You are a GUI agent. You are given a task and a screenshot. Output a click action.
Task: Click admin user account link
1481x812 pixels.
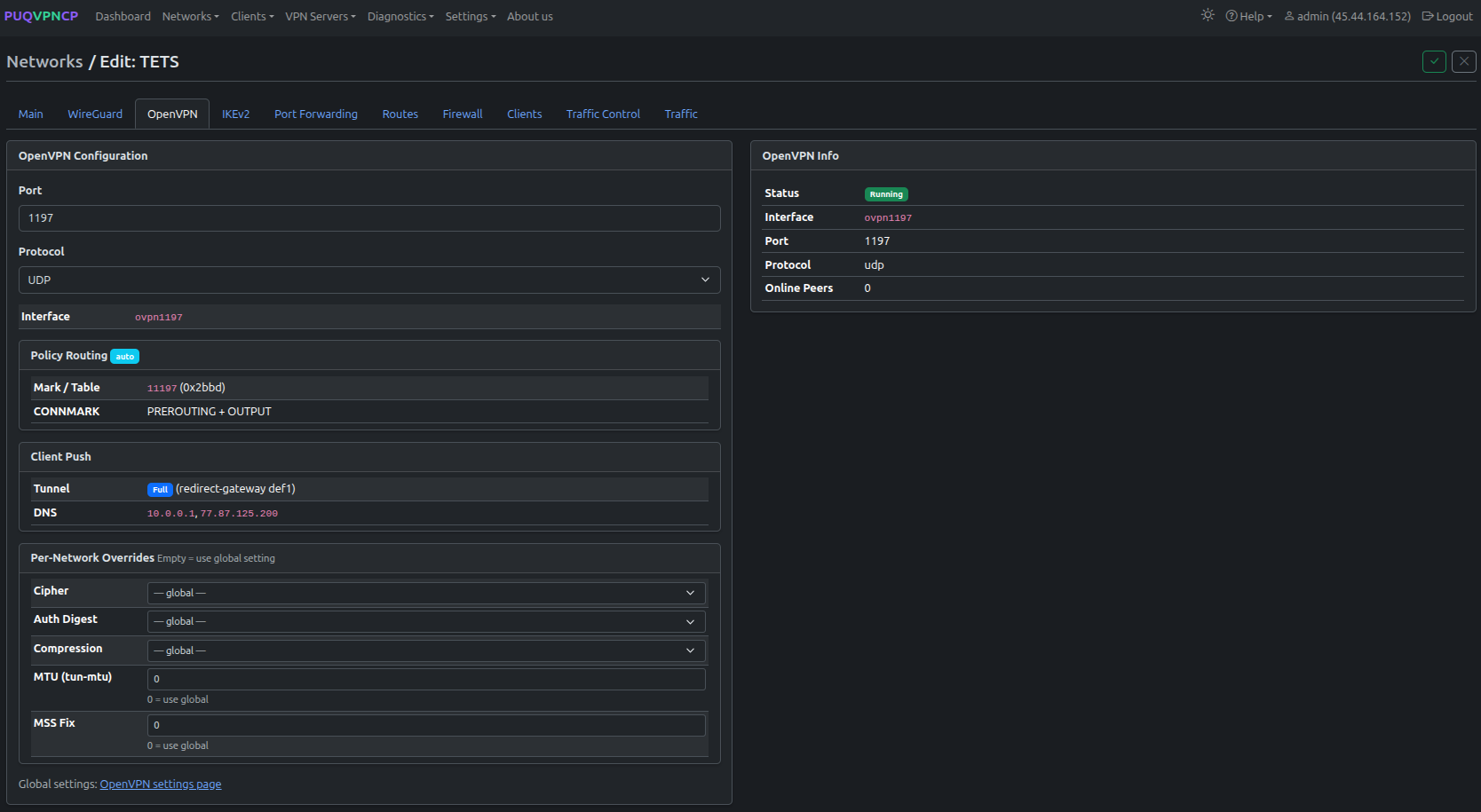(1348, 16)
